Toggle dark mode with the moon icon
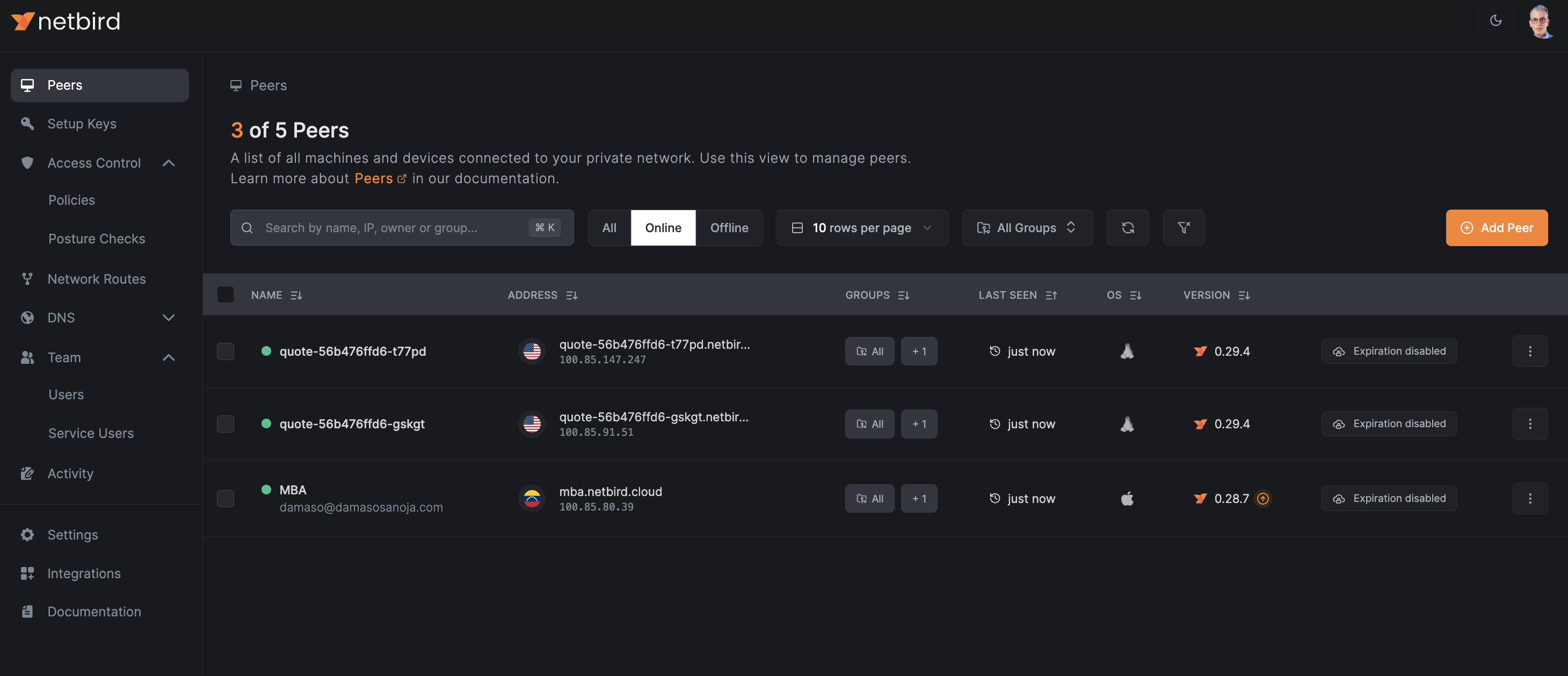The image size is (1568, 676). pos(1496,21)
